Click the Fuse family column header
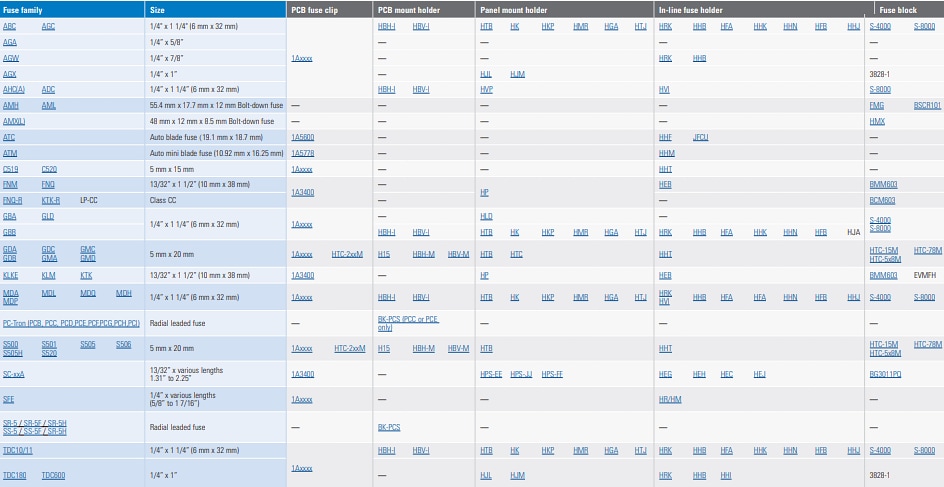Viewport: 944px width, 487px height. coord(24,9)
